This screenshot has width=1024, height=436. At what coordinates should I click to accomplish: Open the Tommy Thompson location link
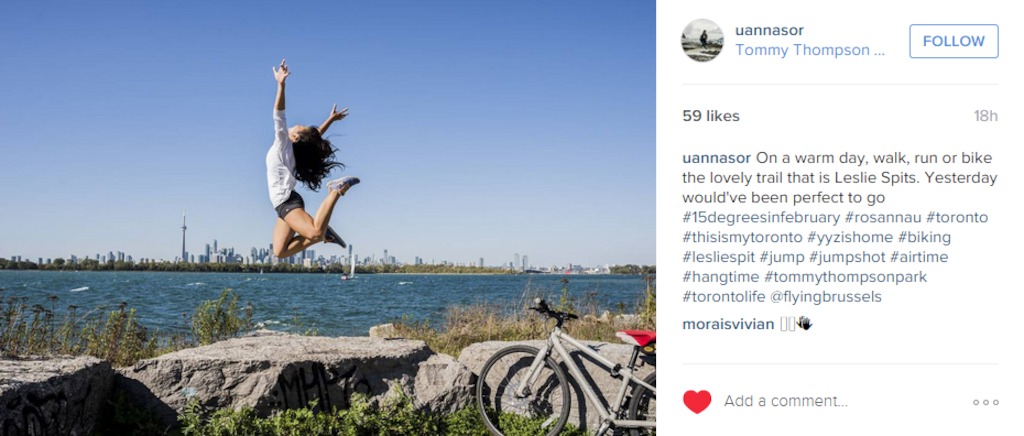810,50
